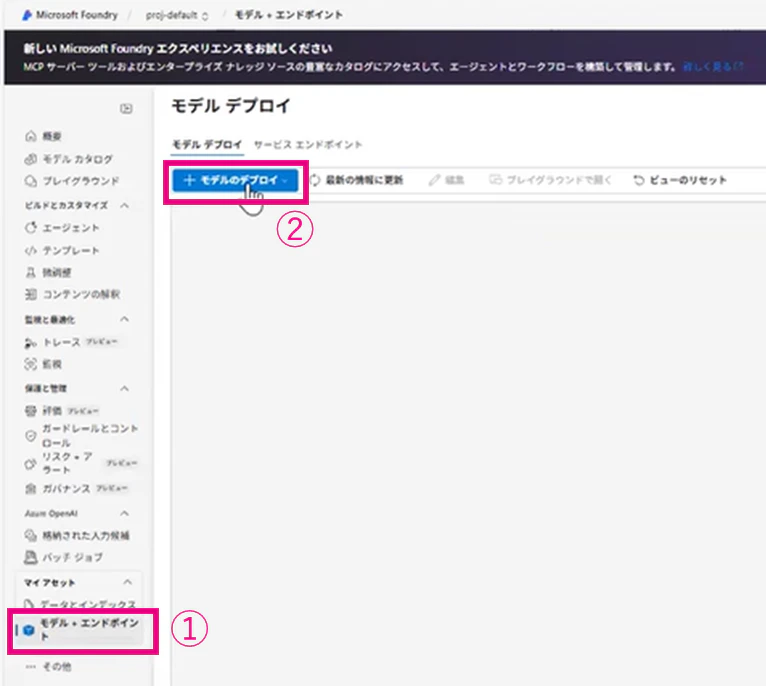
Task: Switch to the モデル デプロイ tab
Action: [x=207, y=144]
